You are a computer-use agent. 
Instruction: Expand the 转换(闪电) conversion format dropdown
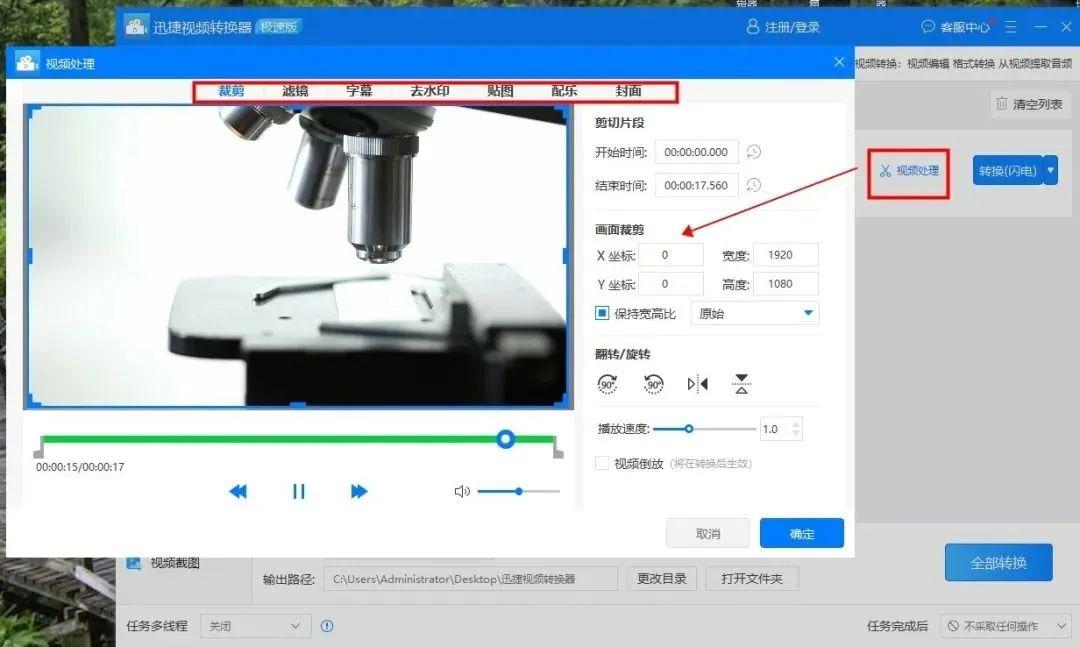click(1050, 170)
